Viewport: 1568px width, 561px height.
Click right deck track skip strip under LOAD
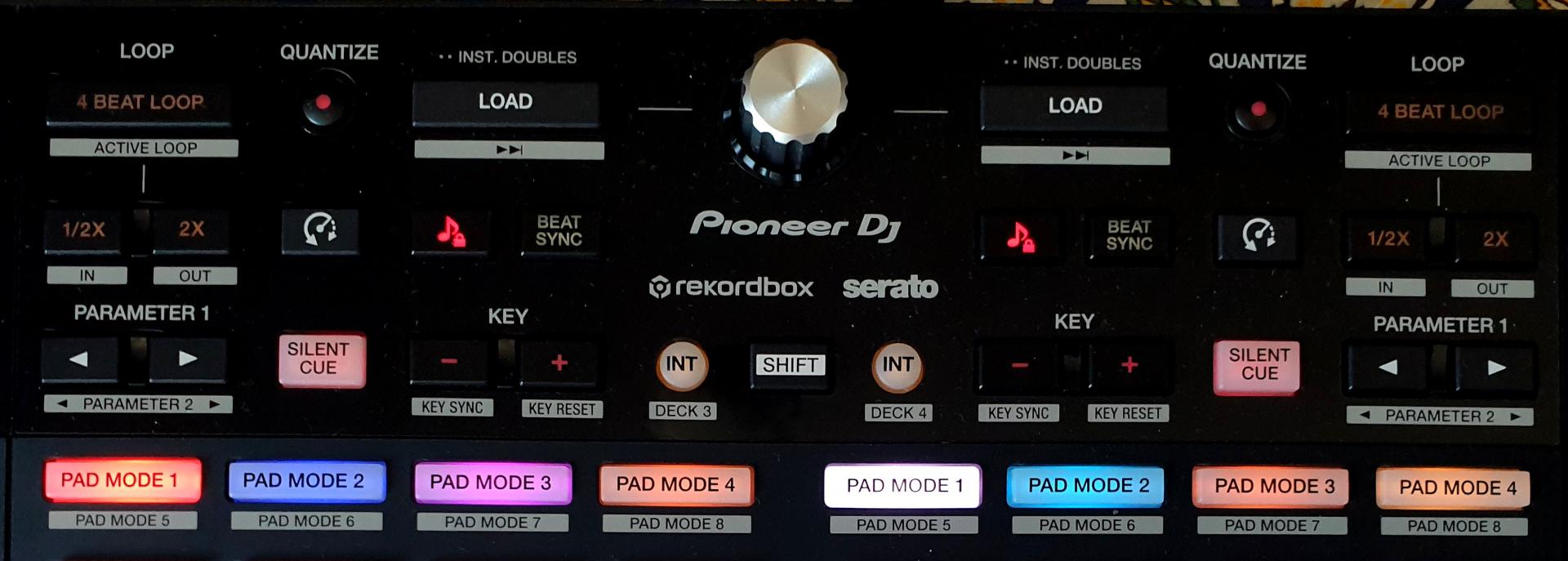coord(1075,155)
